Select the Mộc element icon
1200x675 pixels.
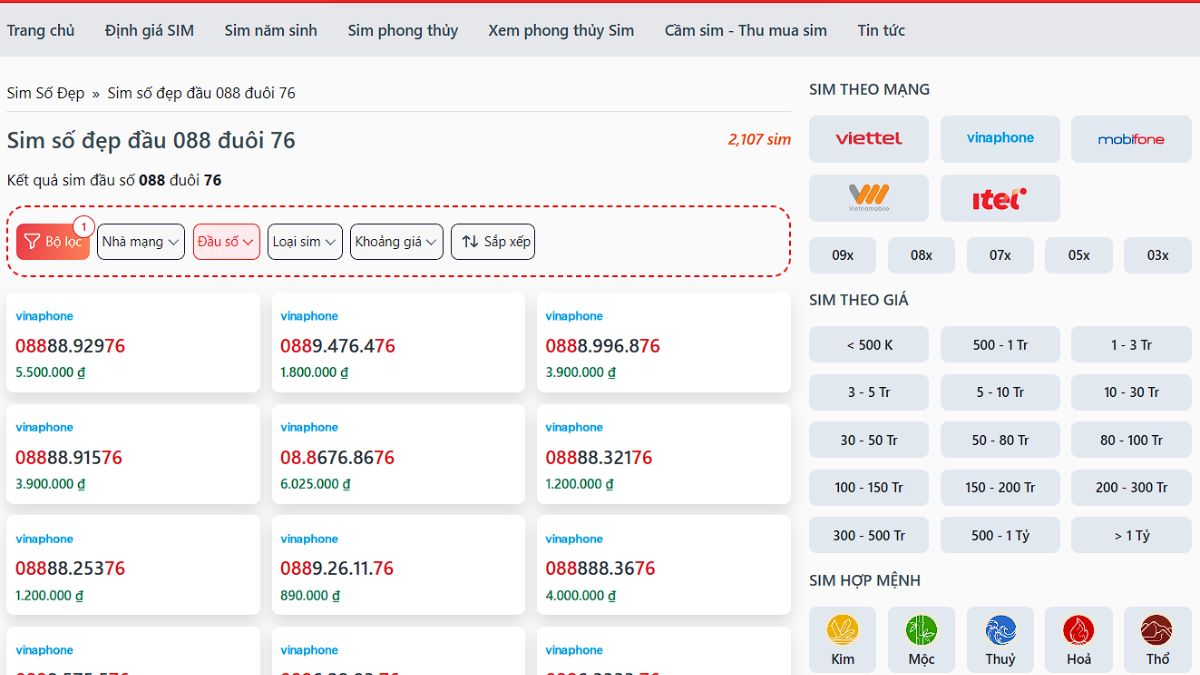(x=921, y=630)
